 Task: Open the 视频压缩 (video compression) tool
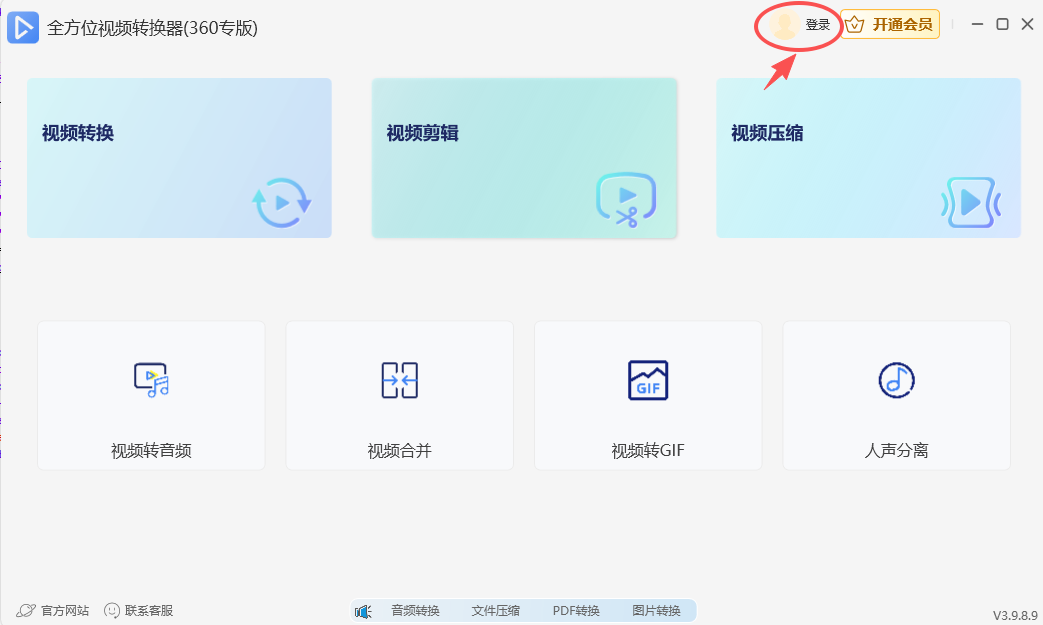(867, 157)
